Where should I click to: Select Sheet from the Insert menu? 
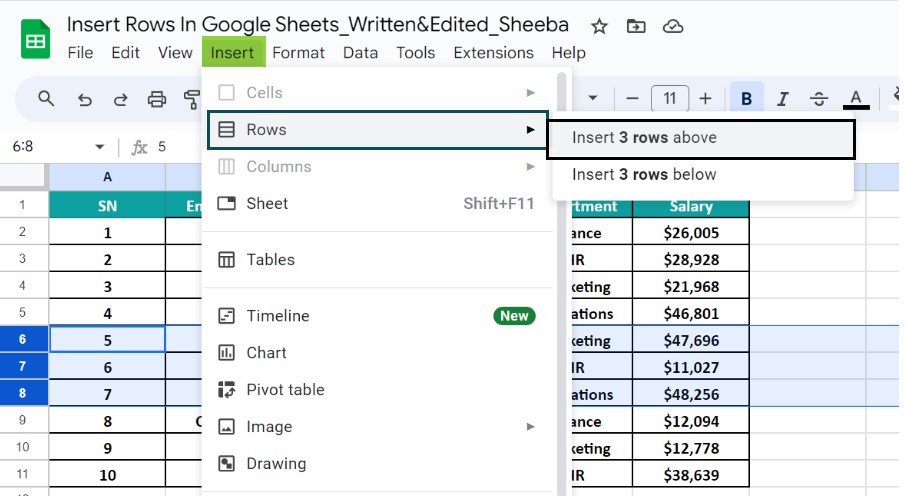[377, 203]
